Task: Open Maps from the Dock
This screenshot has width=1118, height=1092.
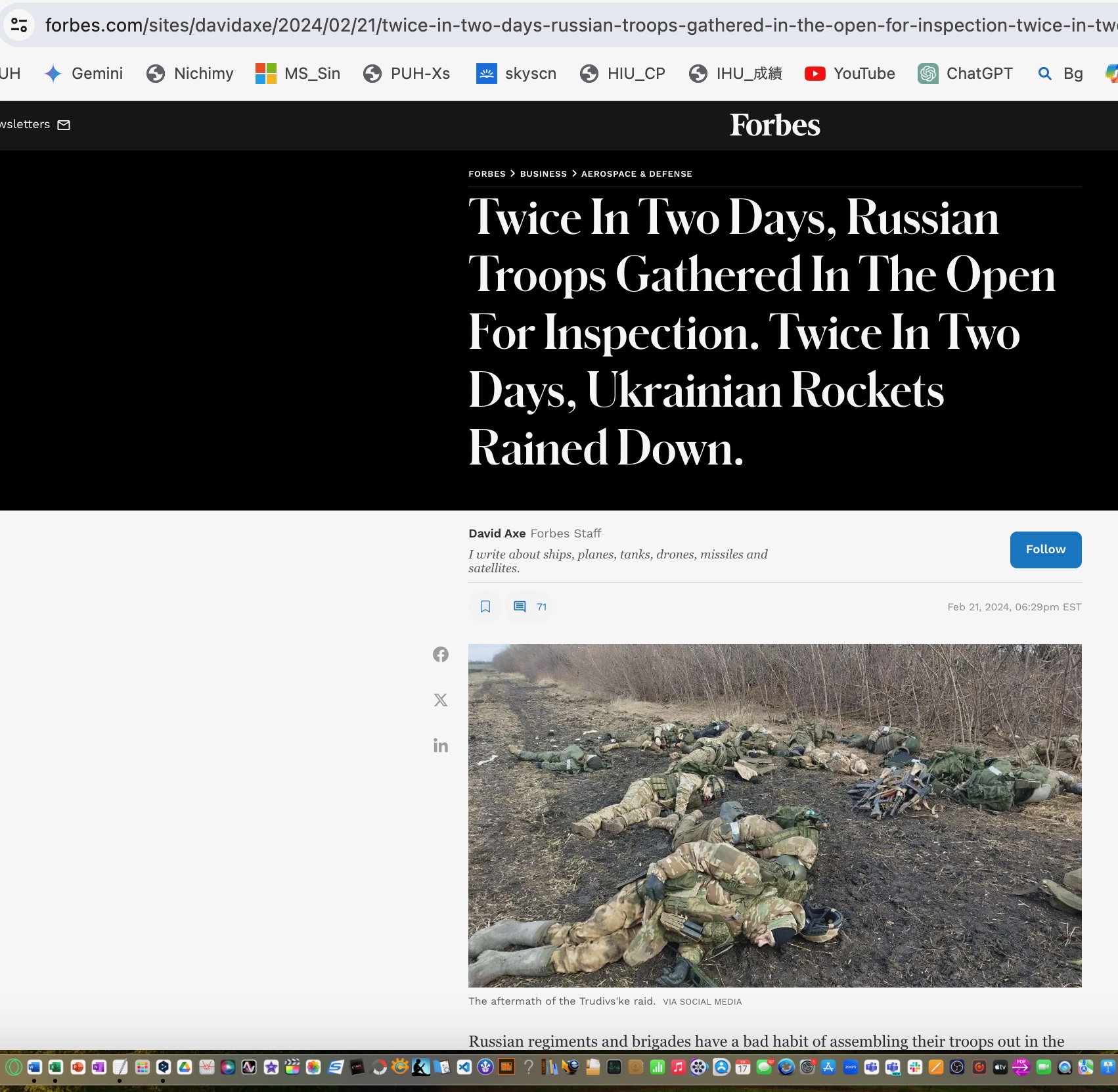Action: click(1086, 1067)
